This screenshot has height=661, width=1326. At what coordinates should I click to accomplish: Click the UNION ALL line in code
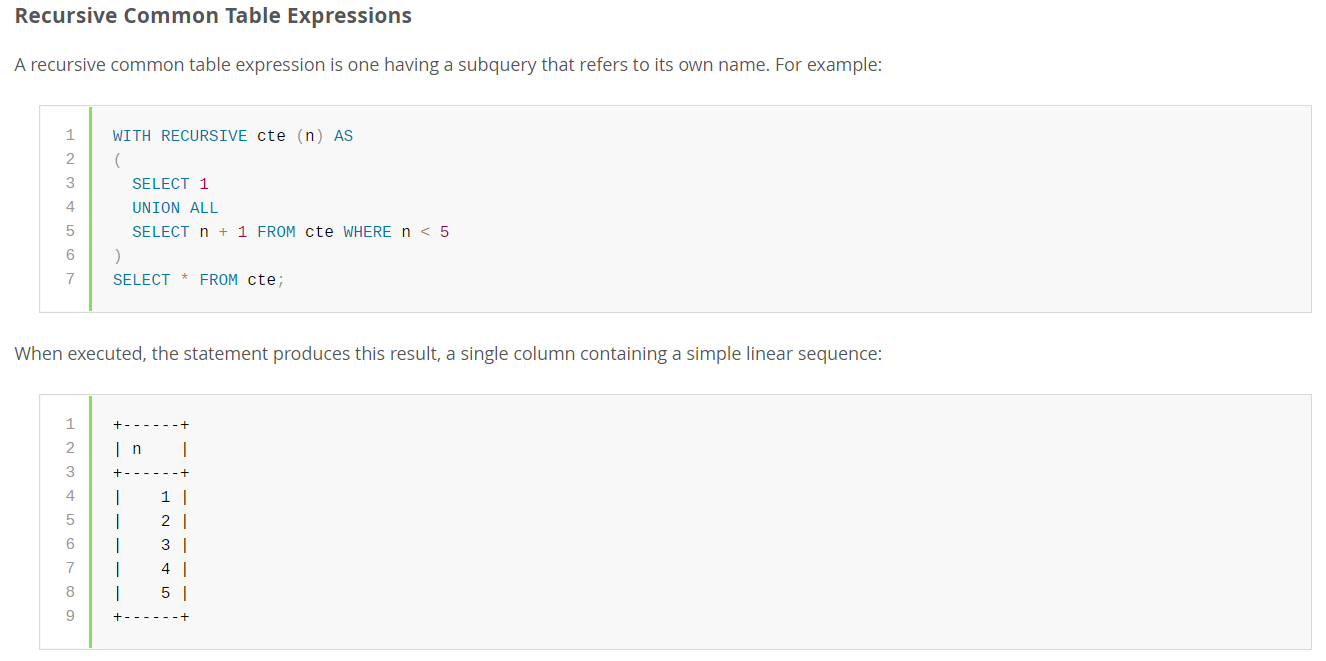[175, 208]
